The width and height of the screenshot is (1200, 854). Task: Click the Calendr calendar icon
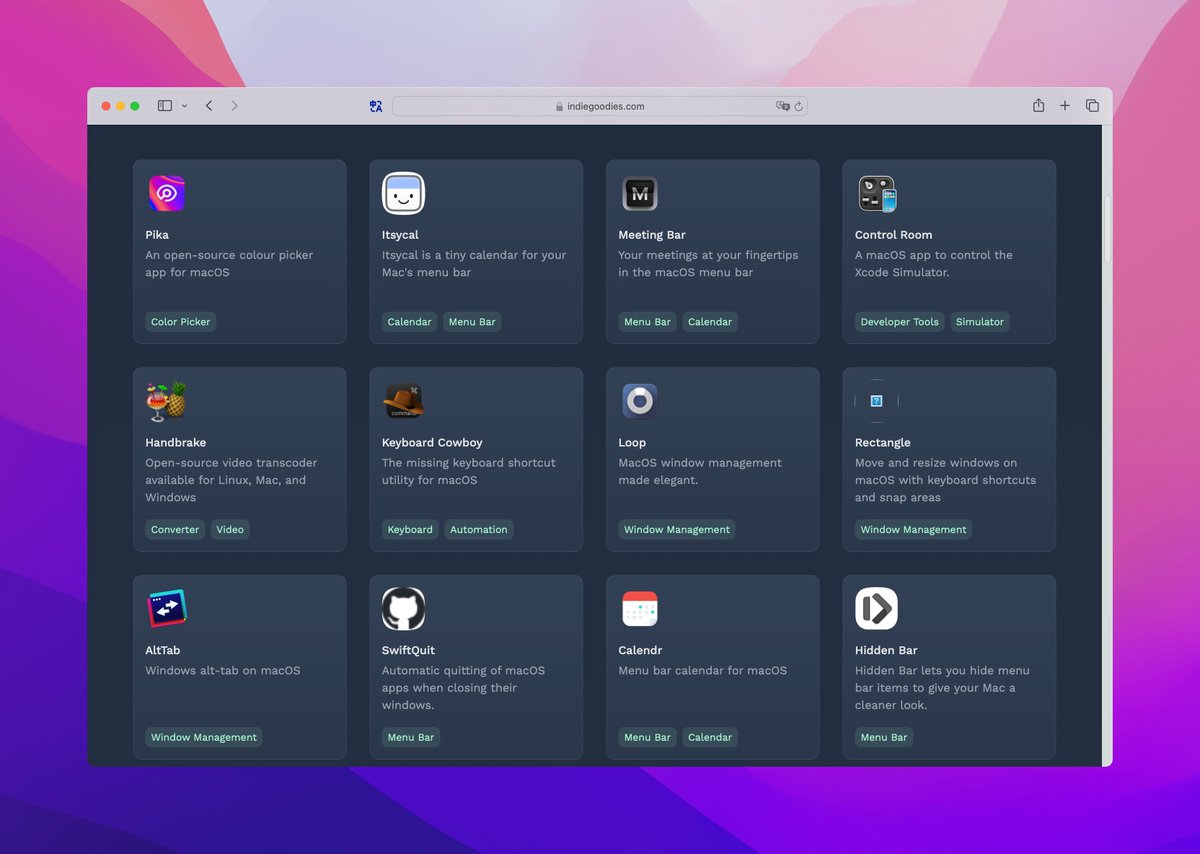(x=640, y=609)
